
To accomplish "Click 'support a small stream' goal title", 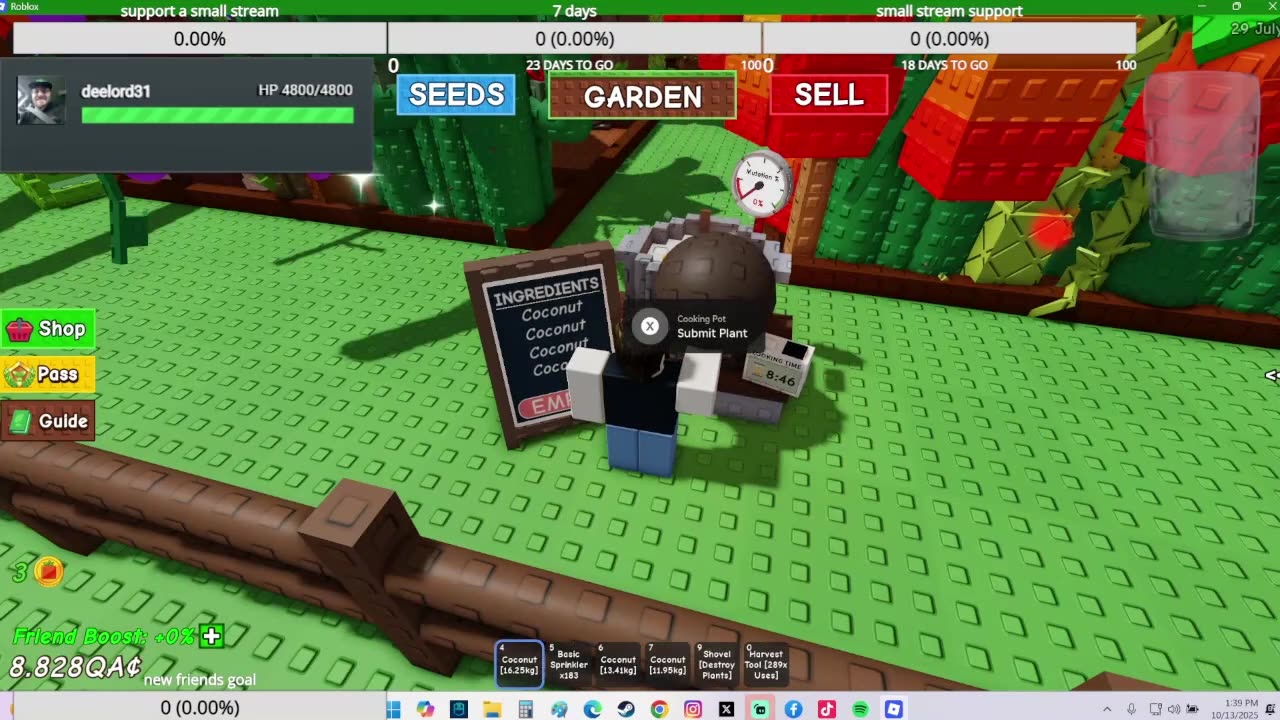I will pos(200,11).
